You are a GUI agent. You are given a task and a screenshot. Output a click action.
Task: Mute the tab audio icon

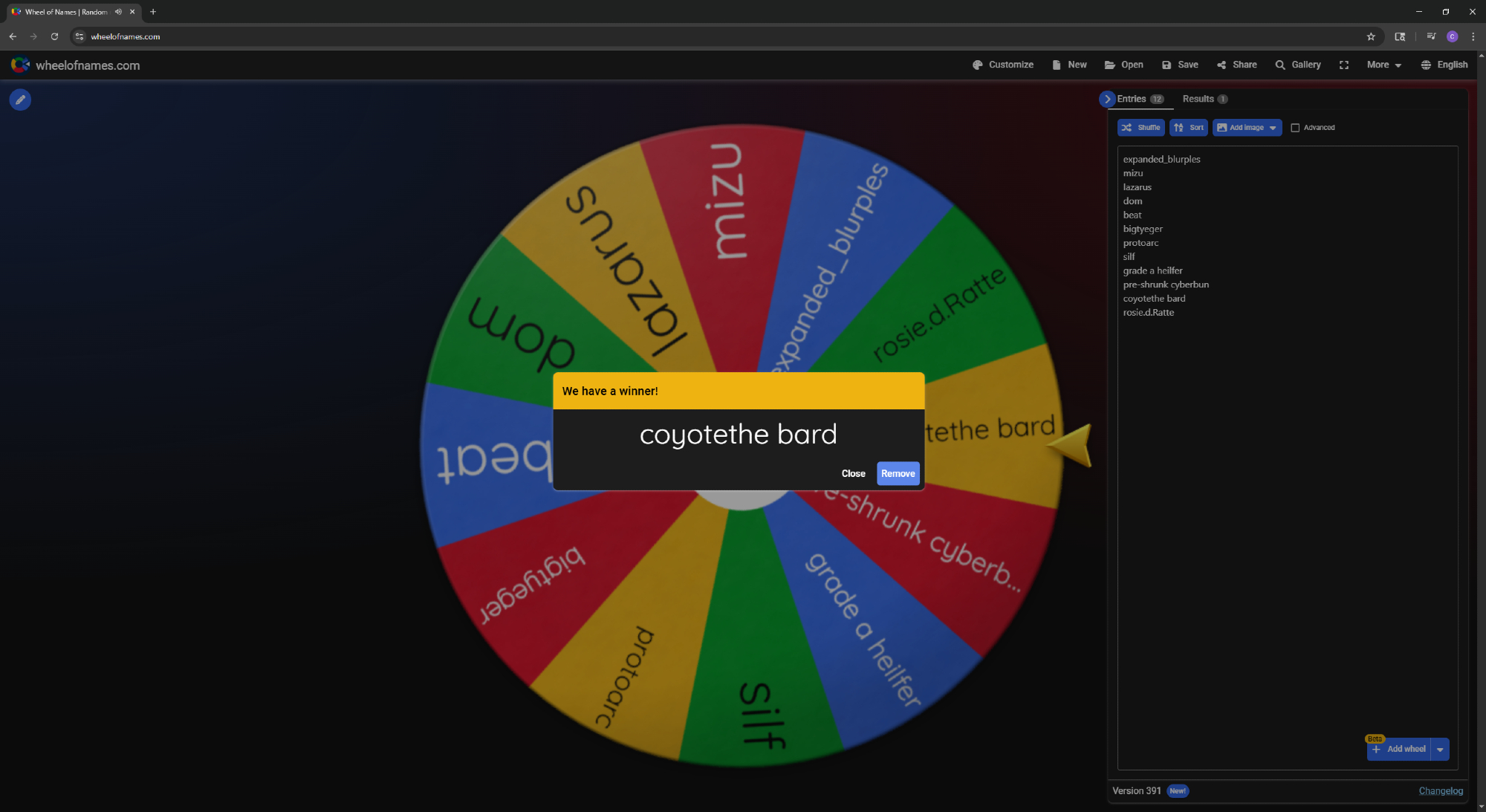[x=118, y=12]
